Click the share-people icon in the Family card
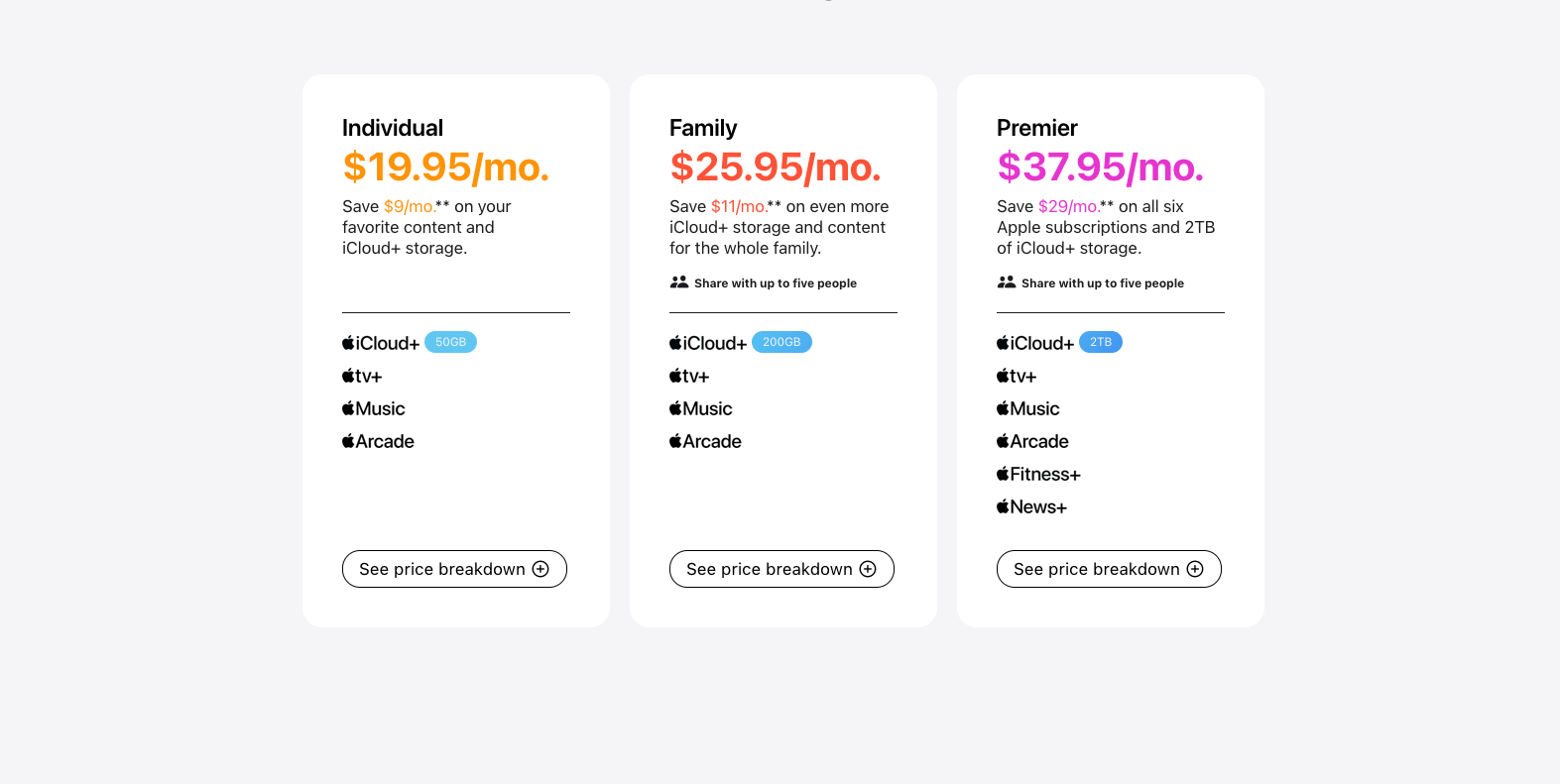The height and width of the screenshot is (784, 1560). [678, 282]
